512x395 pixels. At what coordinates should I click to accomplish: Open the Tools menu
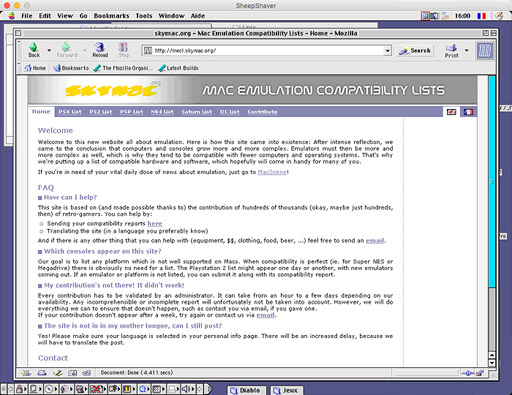pos(144,16)
